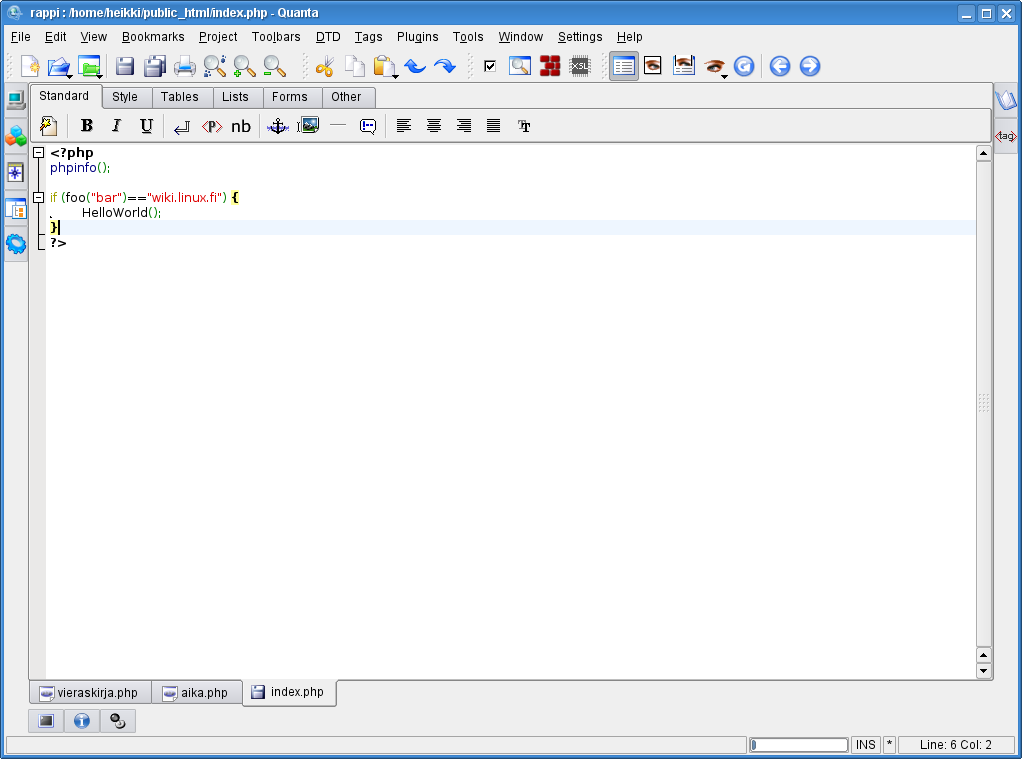Click the scissors Cut icon
The height and width of the screenshot is (759, 1022).
pyautogui.click(x=324, y=67)
